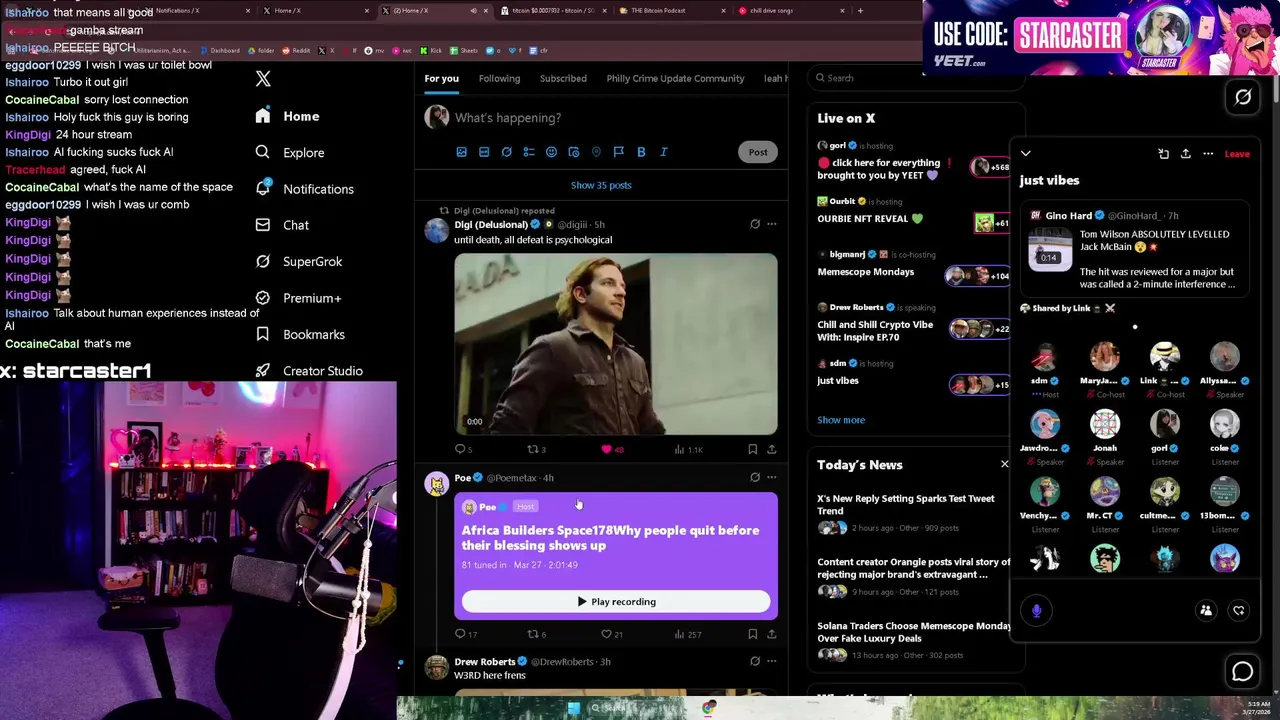Repost Poe's Space post
Image resolution: width=1280 pixels, height=720 pixels.
[x=536, y=634]
